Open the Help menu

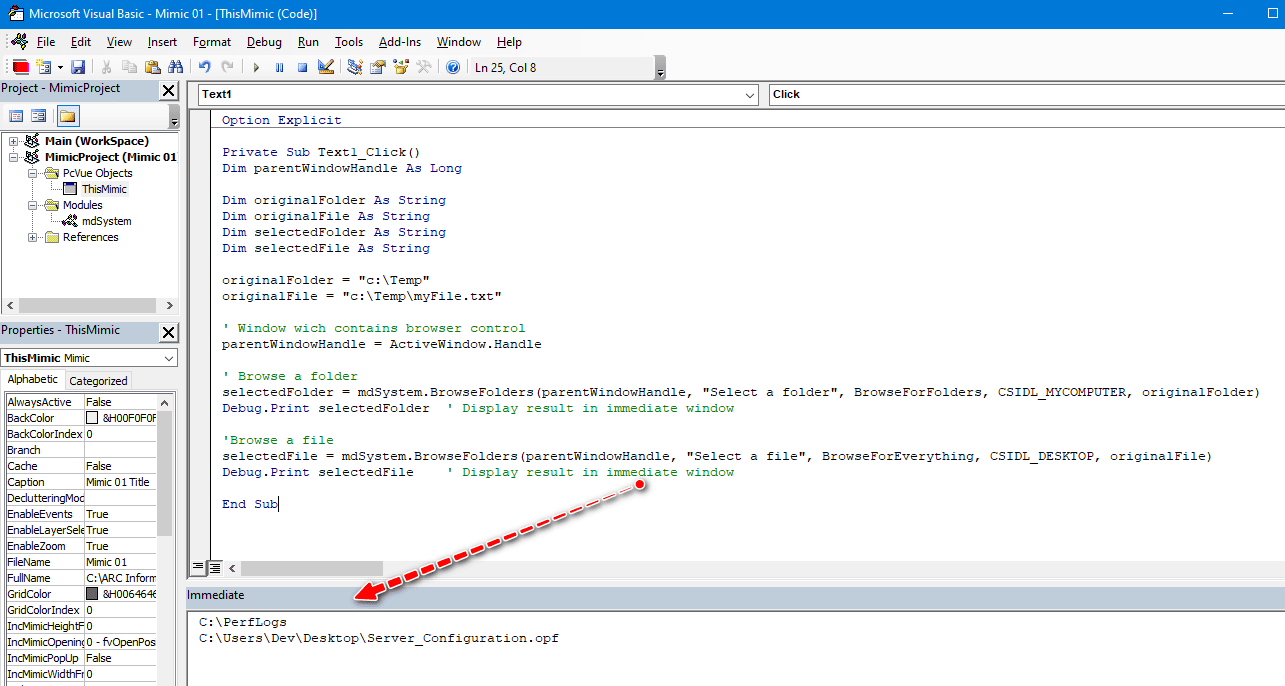[x=509, y=42]
